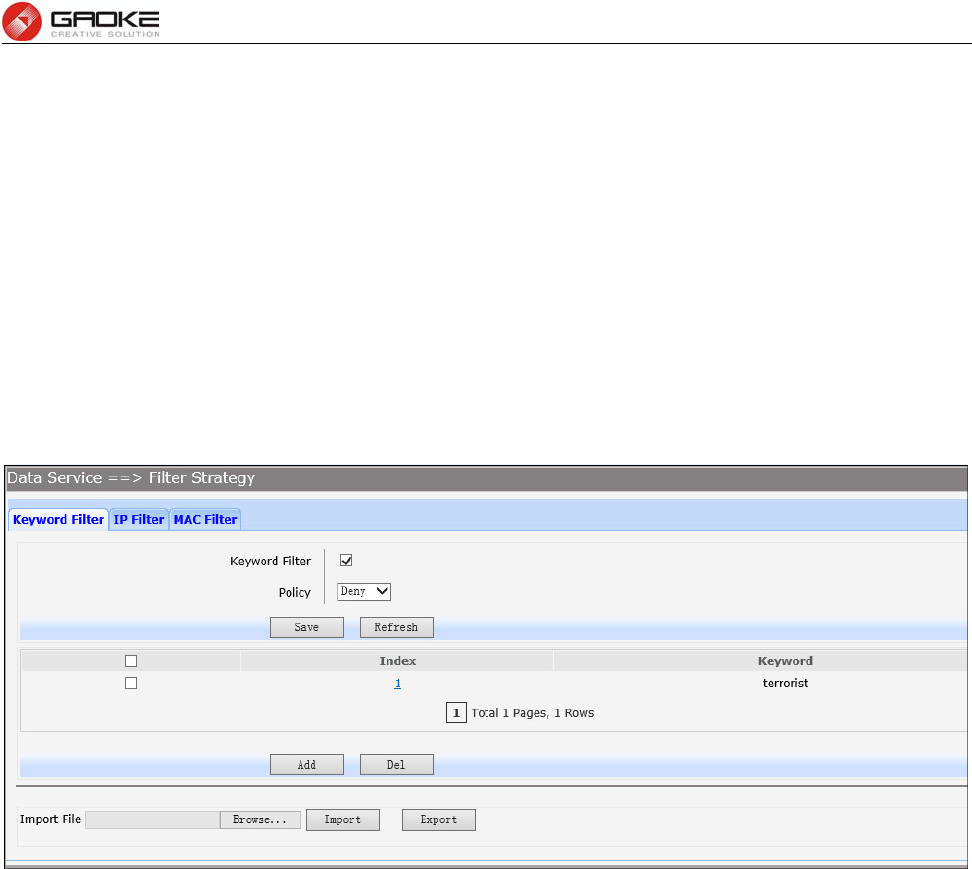The width and height of the screenshot is (972, 869).
Task: Tick the checkbox for the terrorist row
Action: coord(131,683)
